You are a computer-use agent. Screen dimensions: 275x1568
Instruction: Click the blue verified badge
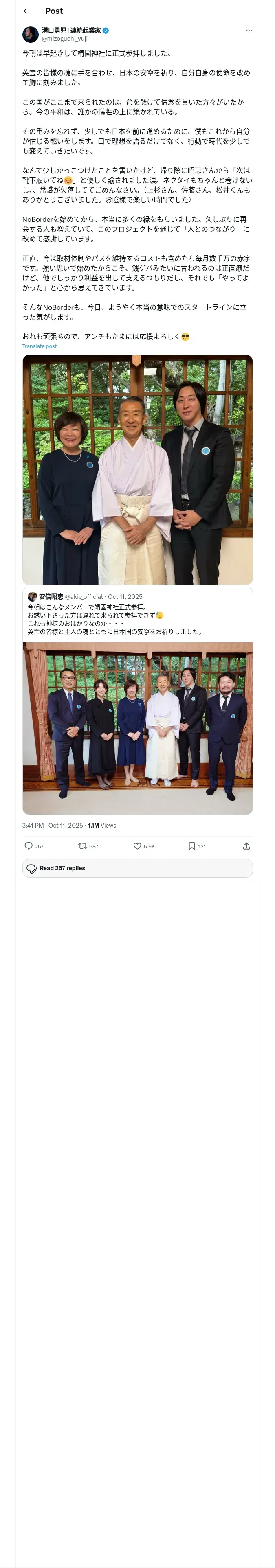(x=106, y=31)
